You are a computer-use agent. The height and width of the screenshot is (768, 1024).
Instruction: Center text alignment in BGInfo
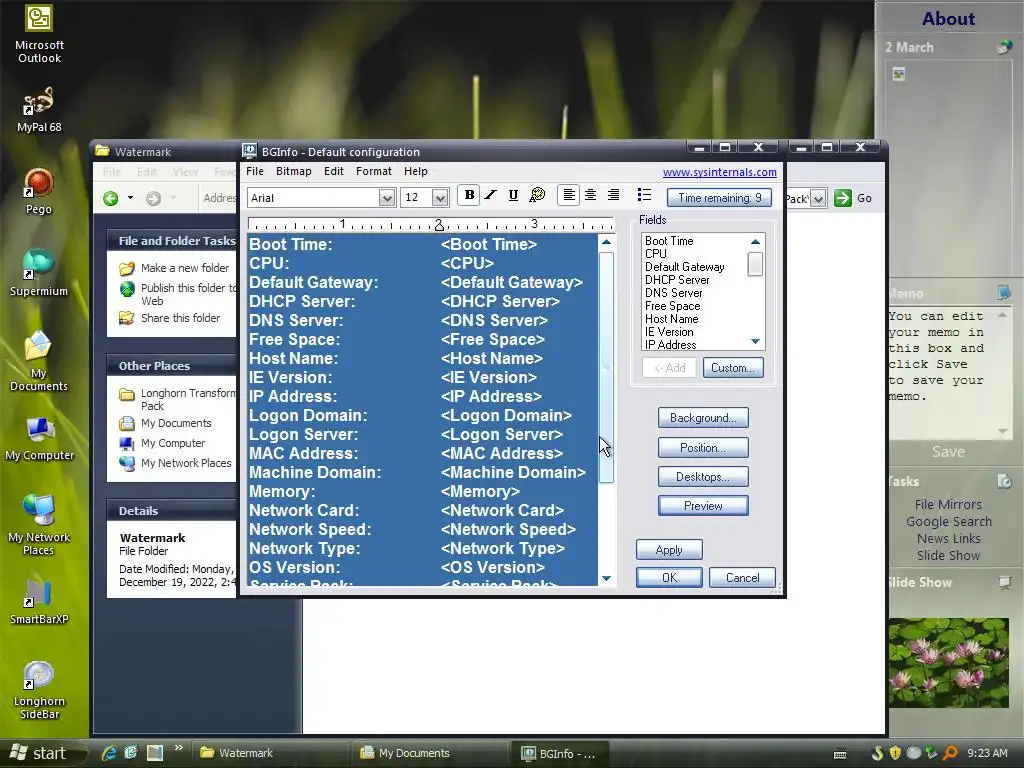590,195
